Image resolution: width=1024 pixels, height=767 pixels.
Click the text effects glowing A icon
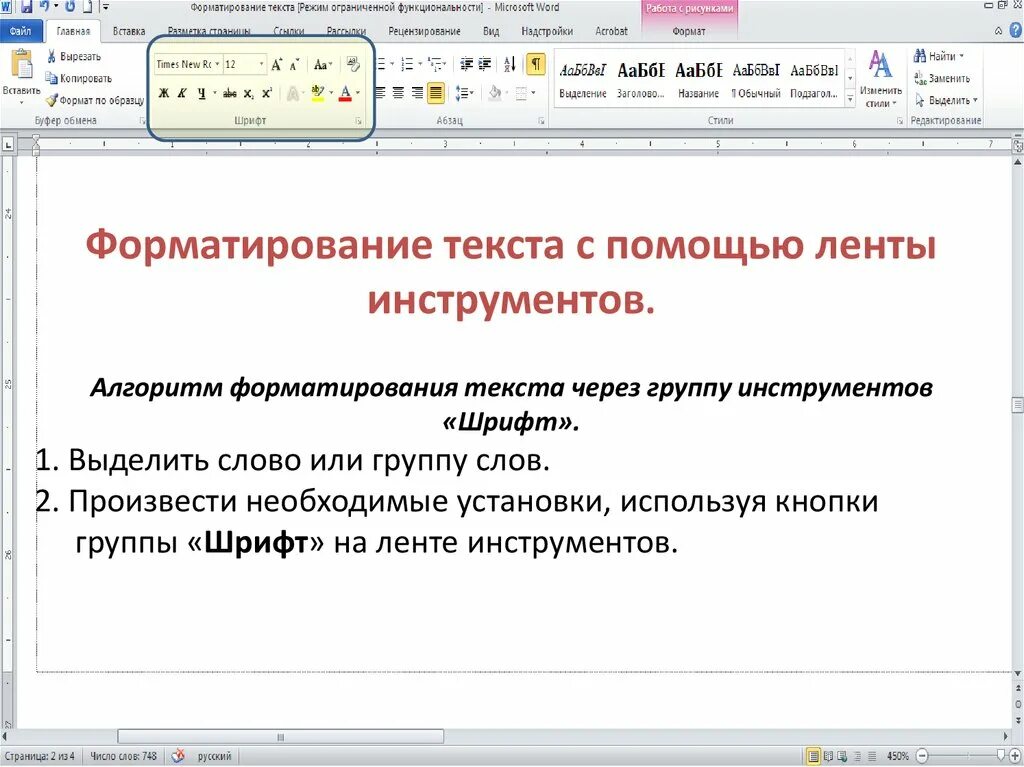293,93
